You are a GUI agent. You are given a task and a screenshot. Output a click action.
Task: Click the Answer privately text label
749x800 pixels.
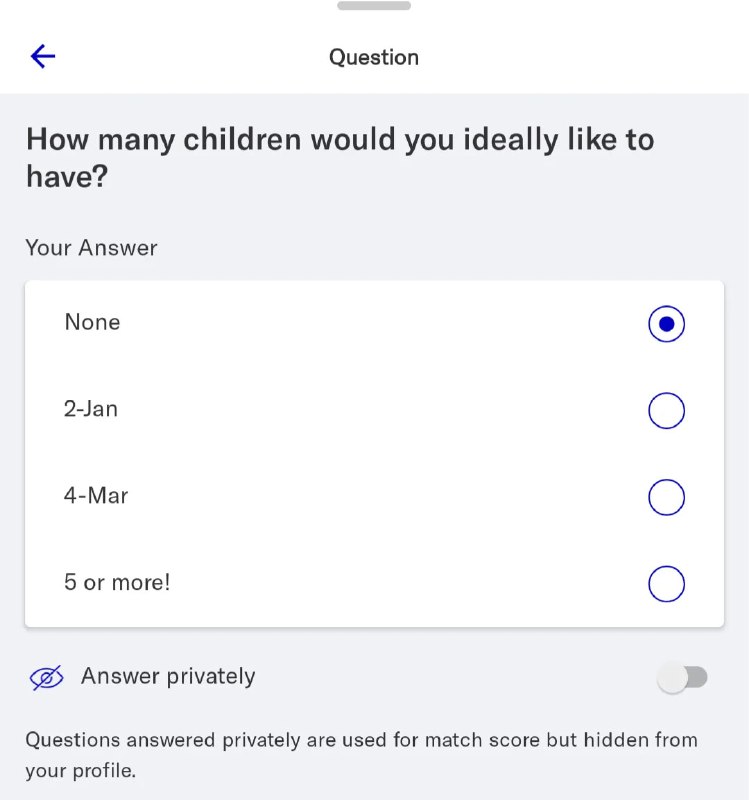click(168, 677)
